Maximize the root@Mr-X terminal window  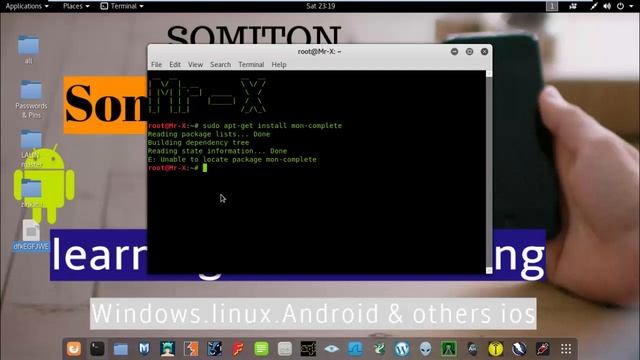click(x=469, y=51)
